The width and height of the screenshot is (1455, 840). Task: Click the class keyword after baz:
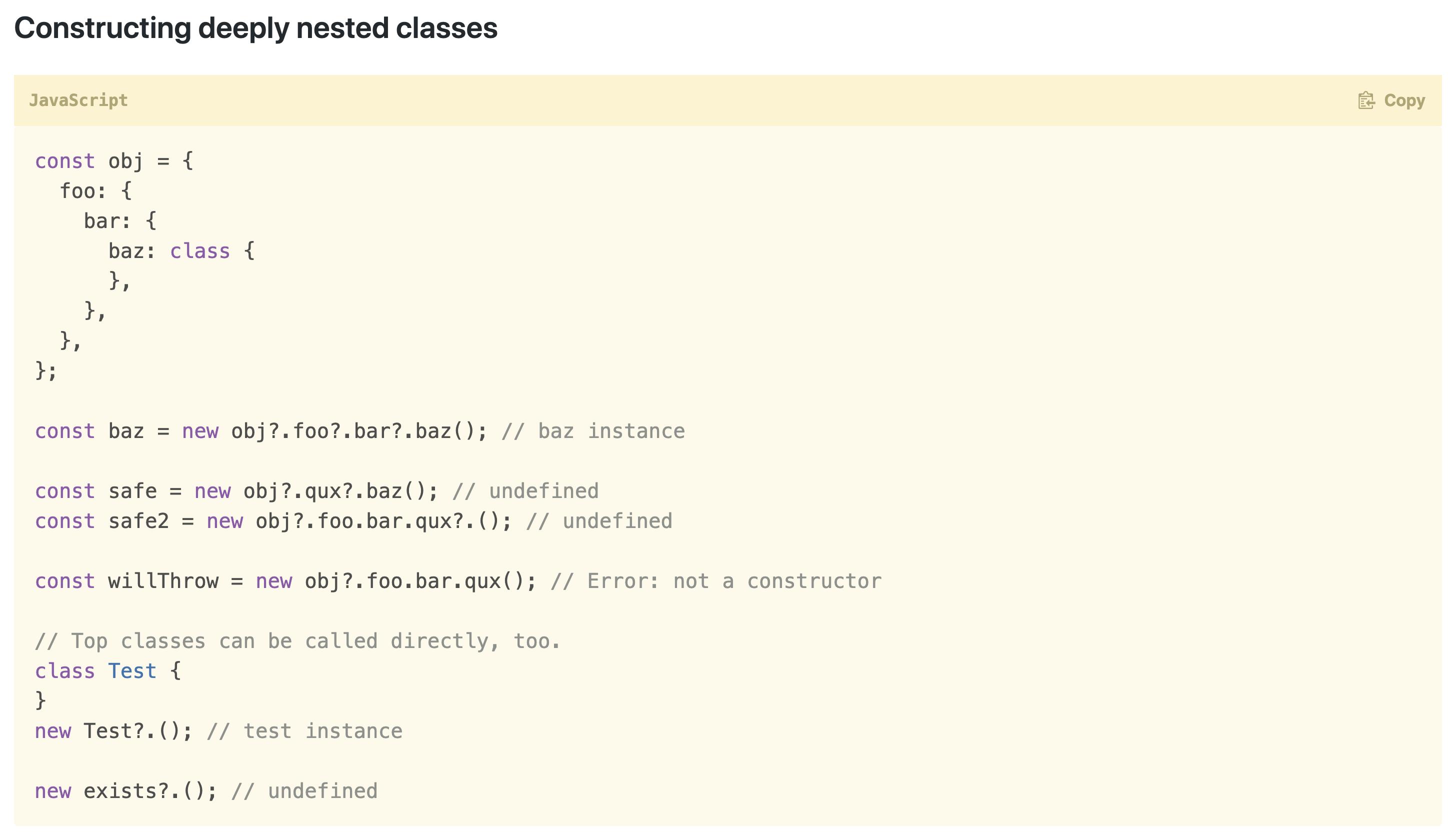[199, 251]
